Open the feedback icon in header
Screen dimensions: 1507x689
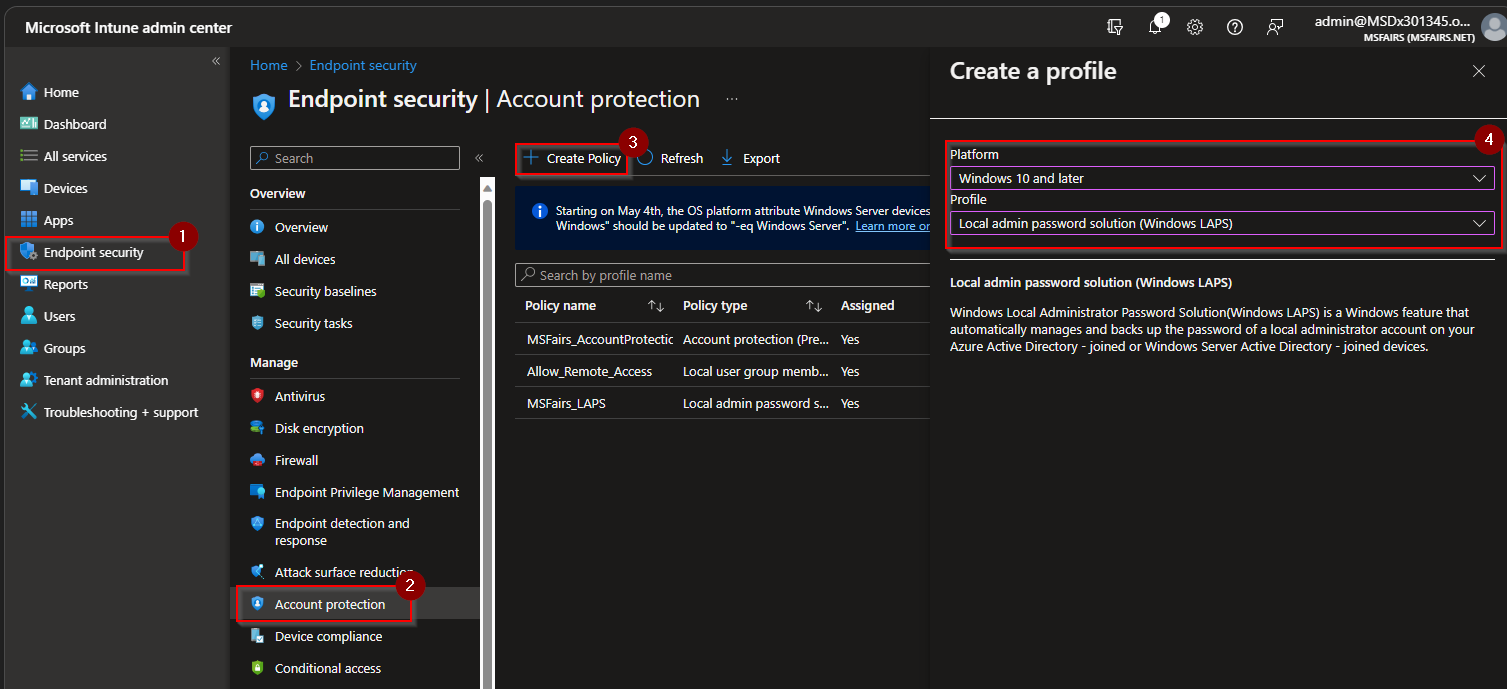click(x=1274, y=27)
